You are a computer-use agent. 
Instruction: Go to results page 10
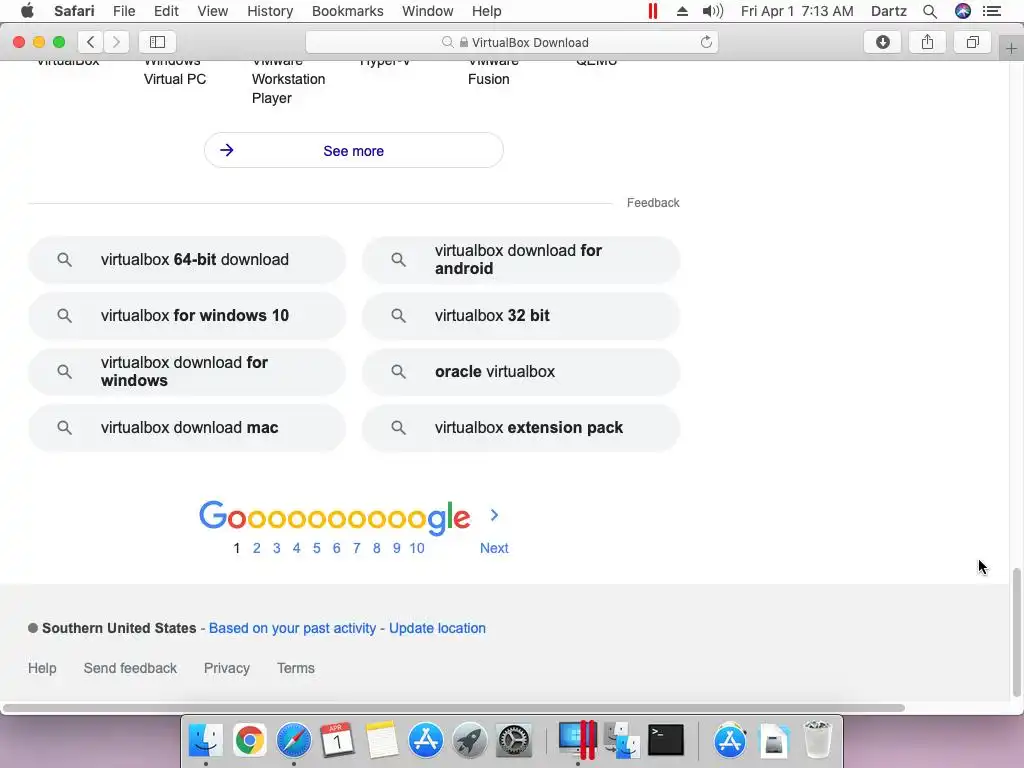[417, 548]
